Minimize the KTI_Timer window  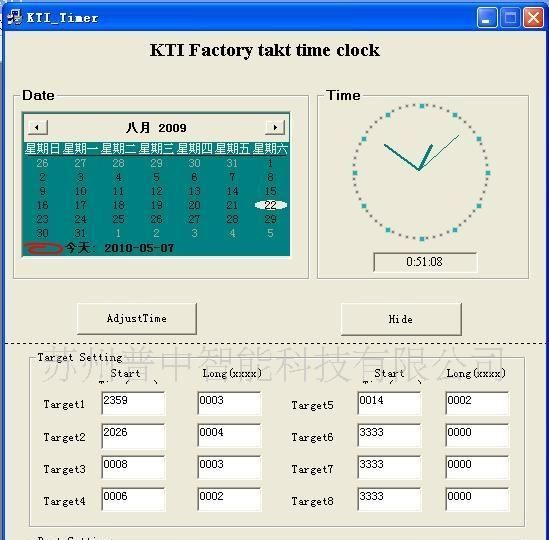(487, 17)
